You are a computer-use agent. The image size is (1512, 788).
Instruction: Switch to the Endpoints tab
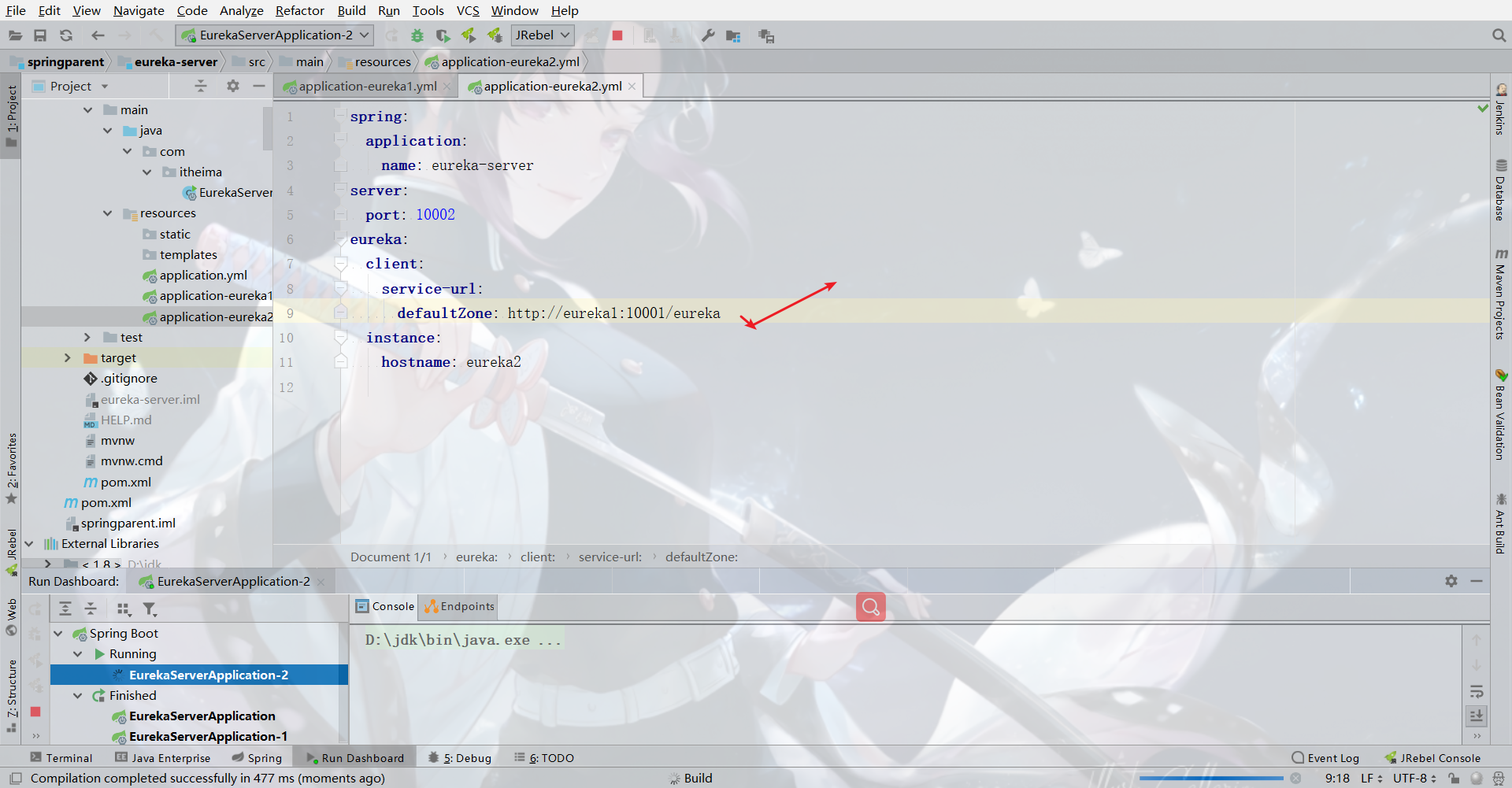coord(460,607)
